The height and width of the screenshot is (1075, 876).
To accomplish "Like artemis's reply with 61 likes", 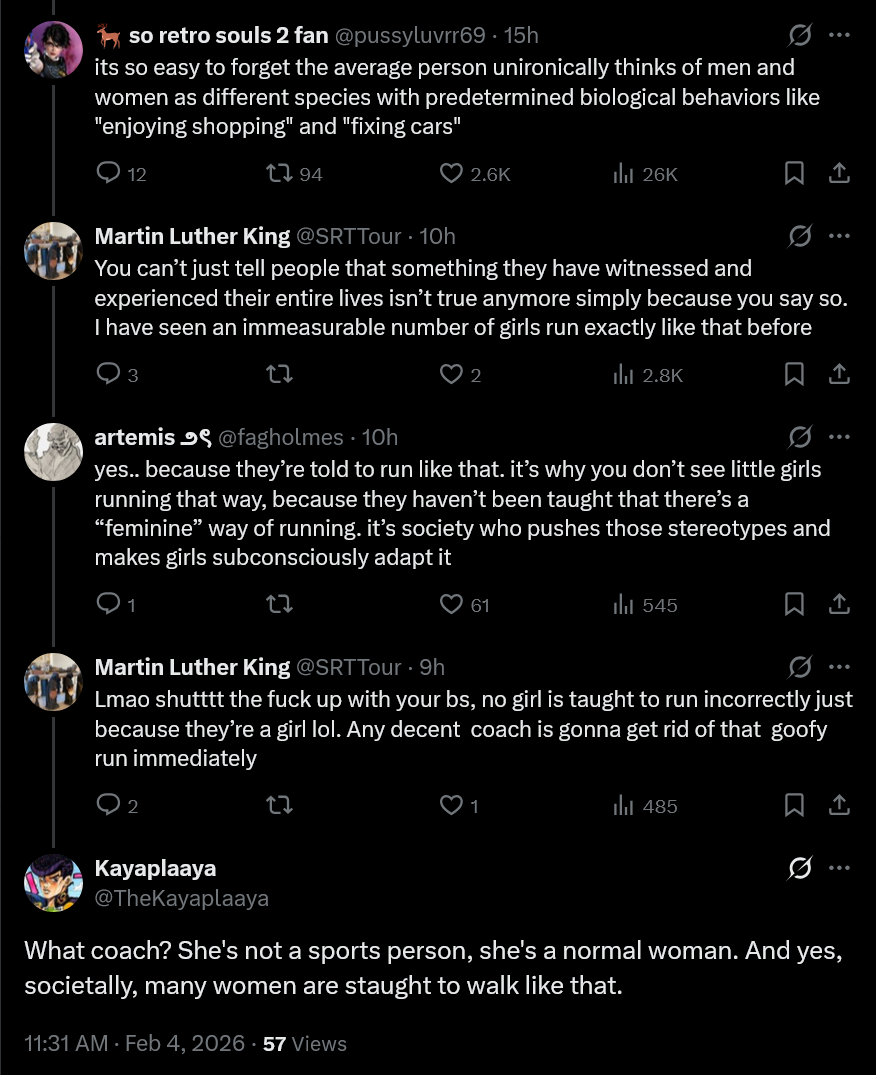I will (452, 604).
